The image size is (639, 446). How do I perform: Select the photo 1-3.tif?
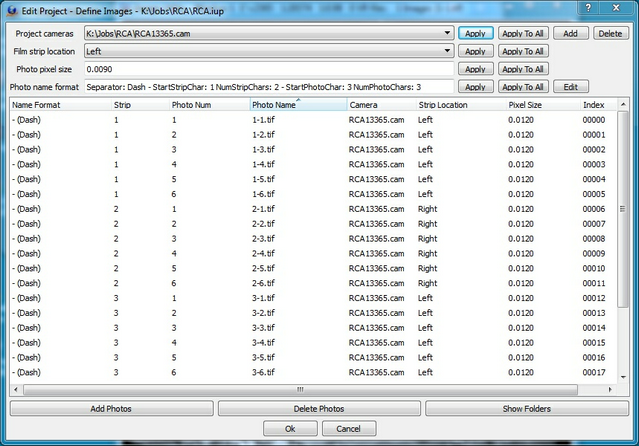coord(263,150)
